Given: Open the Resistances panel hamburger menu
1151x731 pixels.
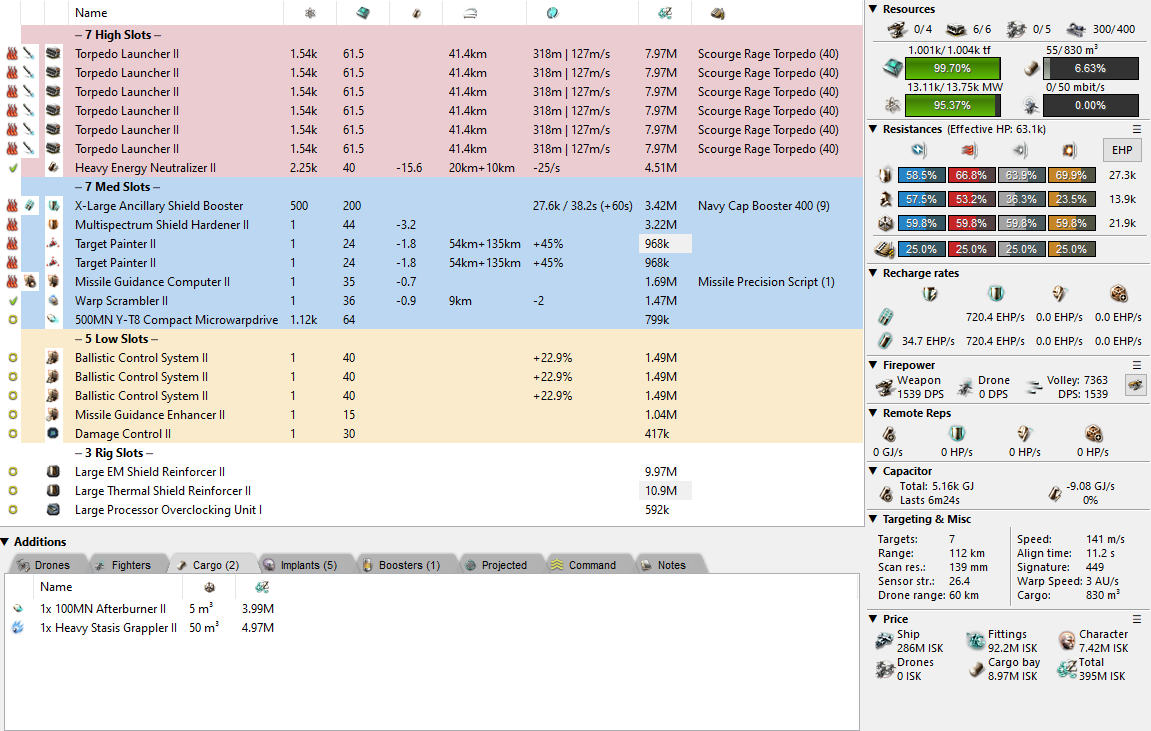Looking at the screenshot, I should [1136, 129].
